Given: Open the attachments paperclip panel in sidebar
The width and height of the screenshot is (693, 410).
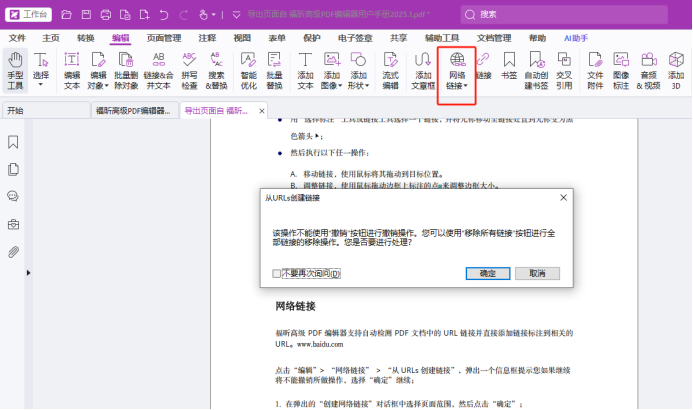Looking at the screenshot, I should [x=13, y=252].
